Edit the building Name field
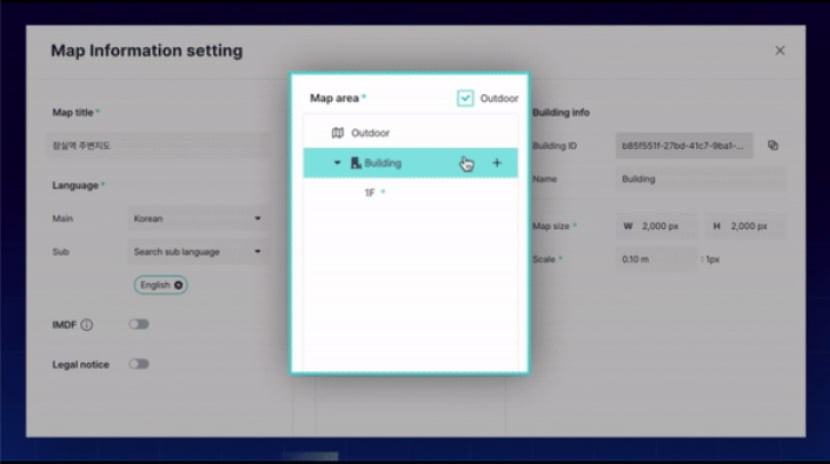Image resolution: width=830 pixels, height=464 pixels. point(700,179)
